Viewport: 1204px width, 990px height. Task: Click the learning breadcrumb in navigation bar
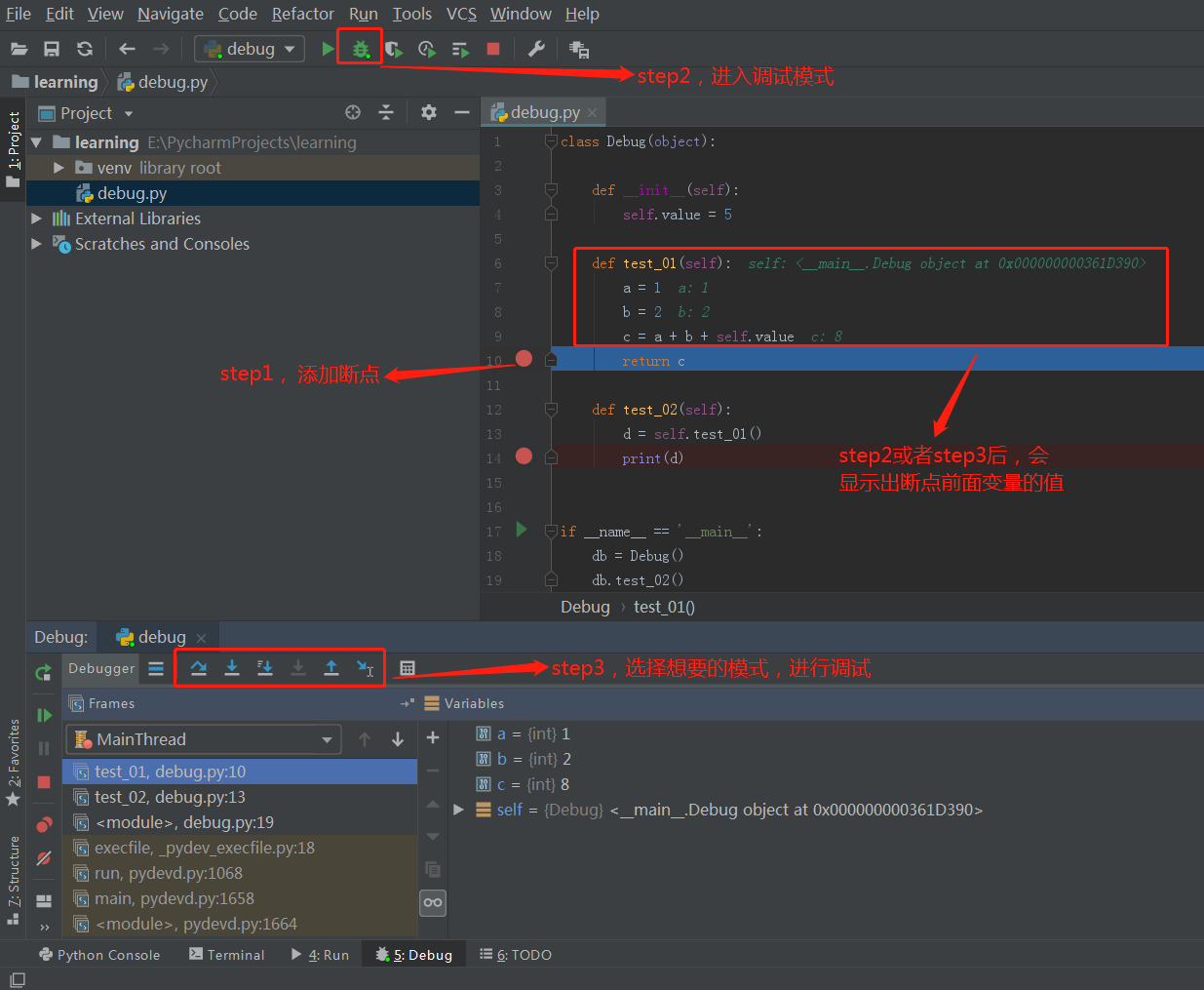point(56,82)
